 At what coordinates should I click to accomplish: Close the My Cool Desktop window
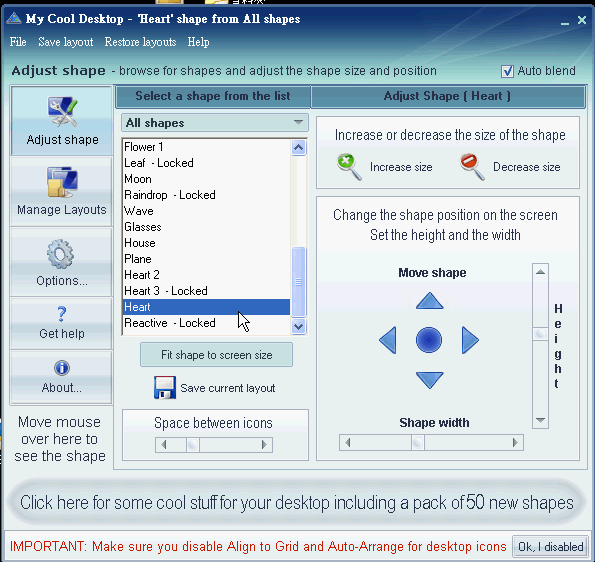pyautogui.click(x=582, y=20)
